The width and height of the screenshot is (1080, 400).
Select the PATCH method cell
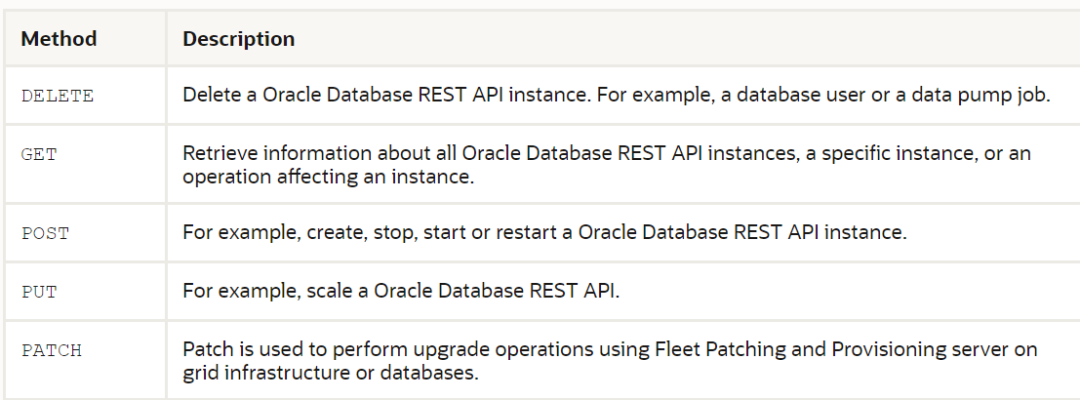coord(51,350)
